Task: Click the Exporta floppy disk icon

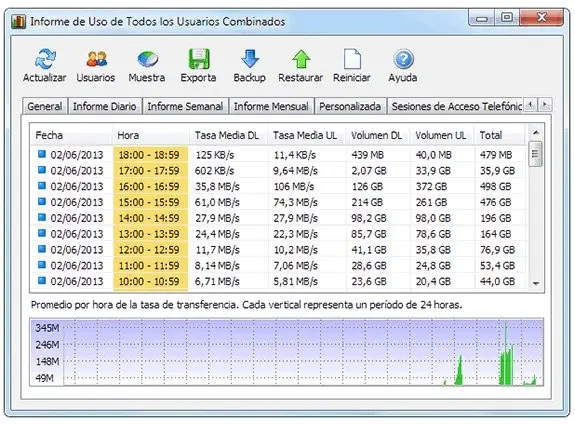Action: coord(199,59)
